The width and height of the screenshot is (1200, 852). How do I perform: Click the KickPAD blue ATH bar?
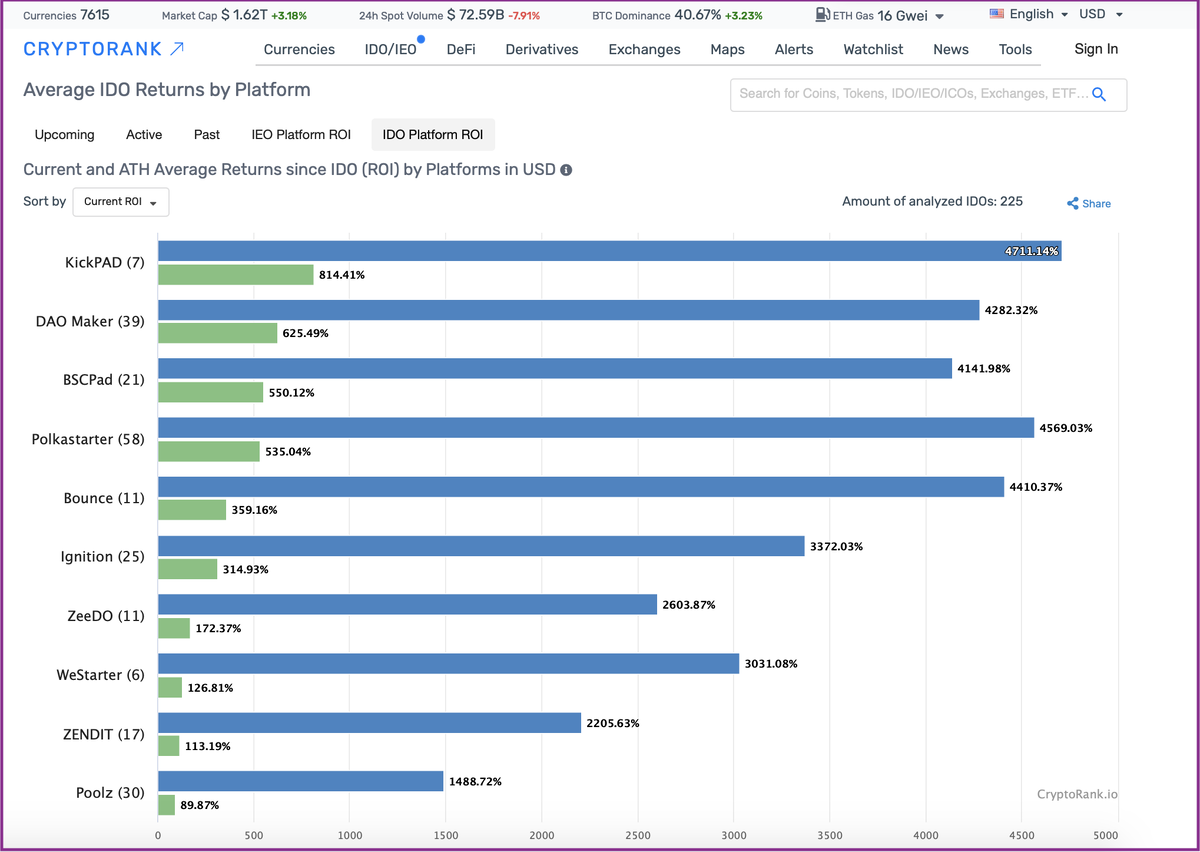(x=610, y=251)
